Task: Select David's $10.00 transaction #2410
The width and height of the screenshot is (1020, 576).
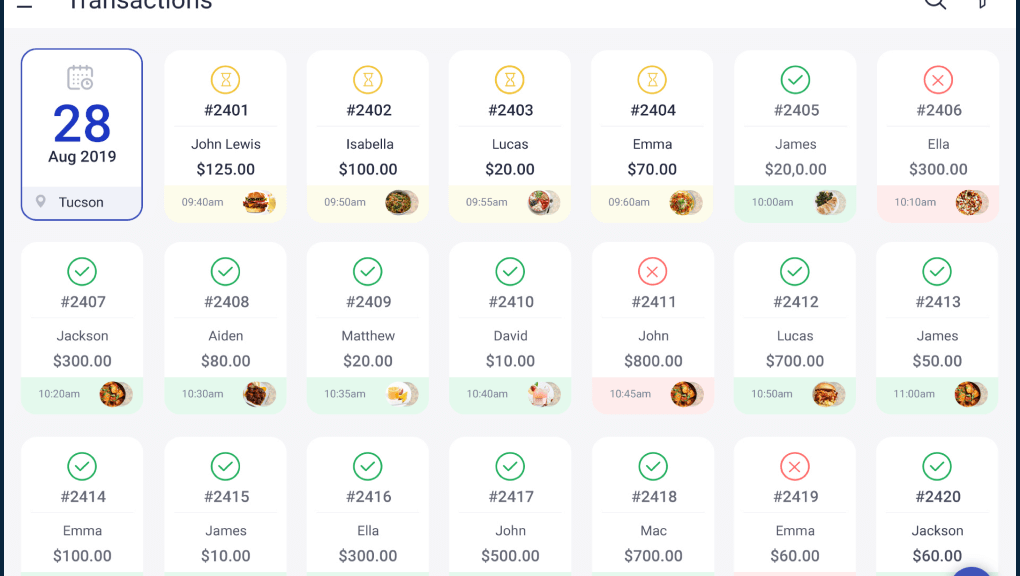Action: (510, 328)
